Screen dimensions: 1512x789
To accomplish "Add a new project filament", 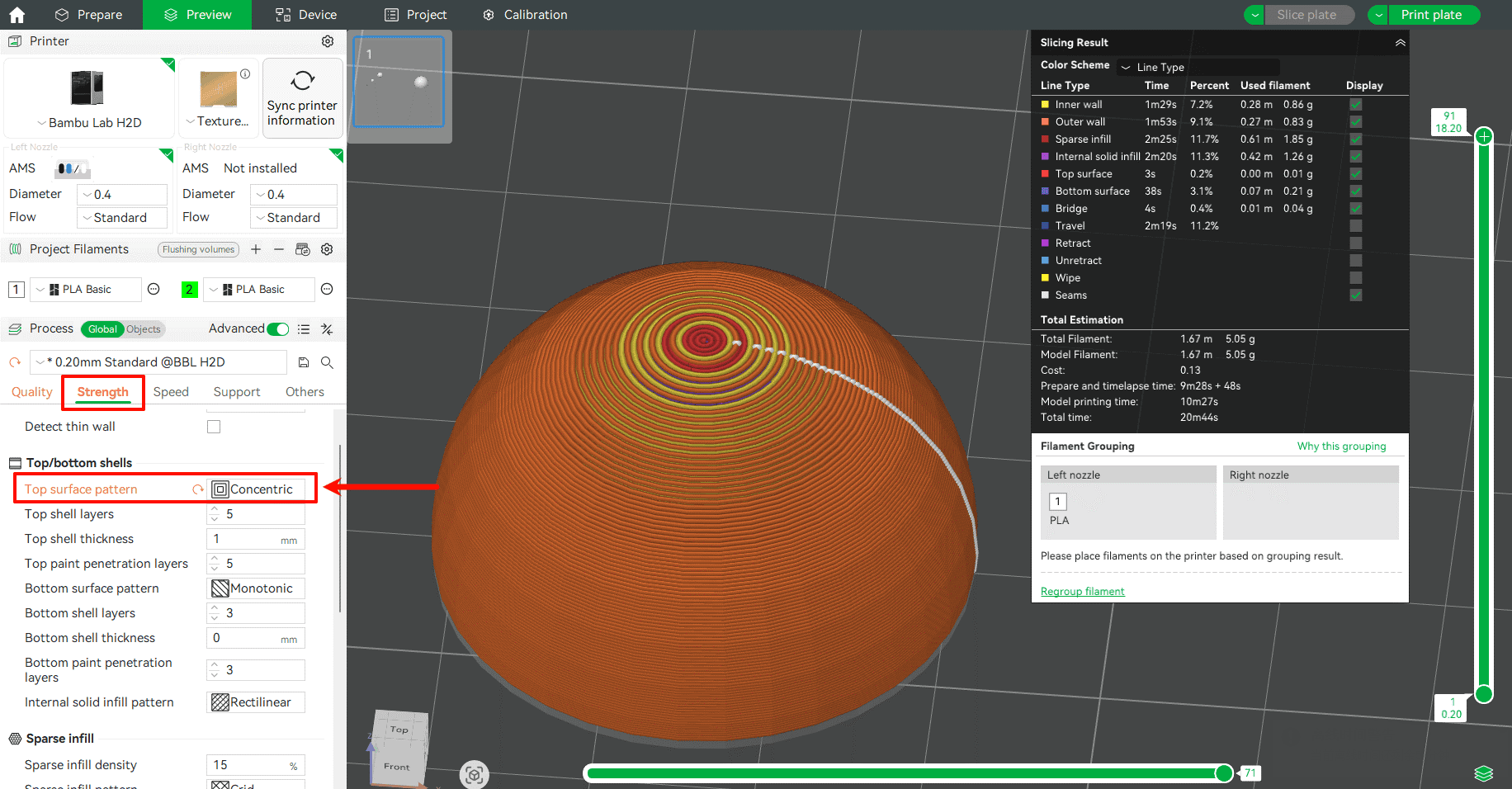I will 256,249.
